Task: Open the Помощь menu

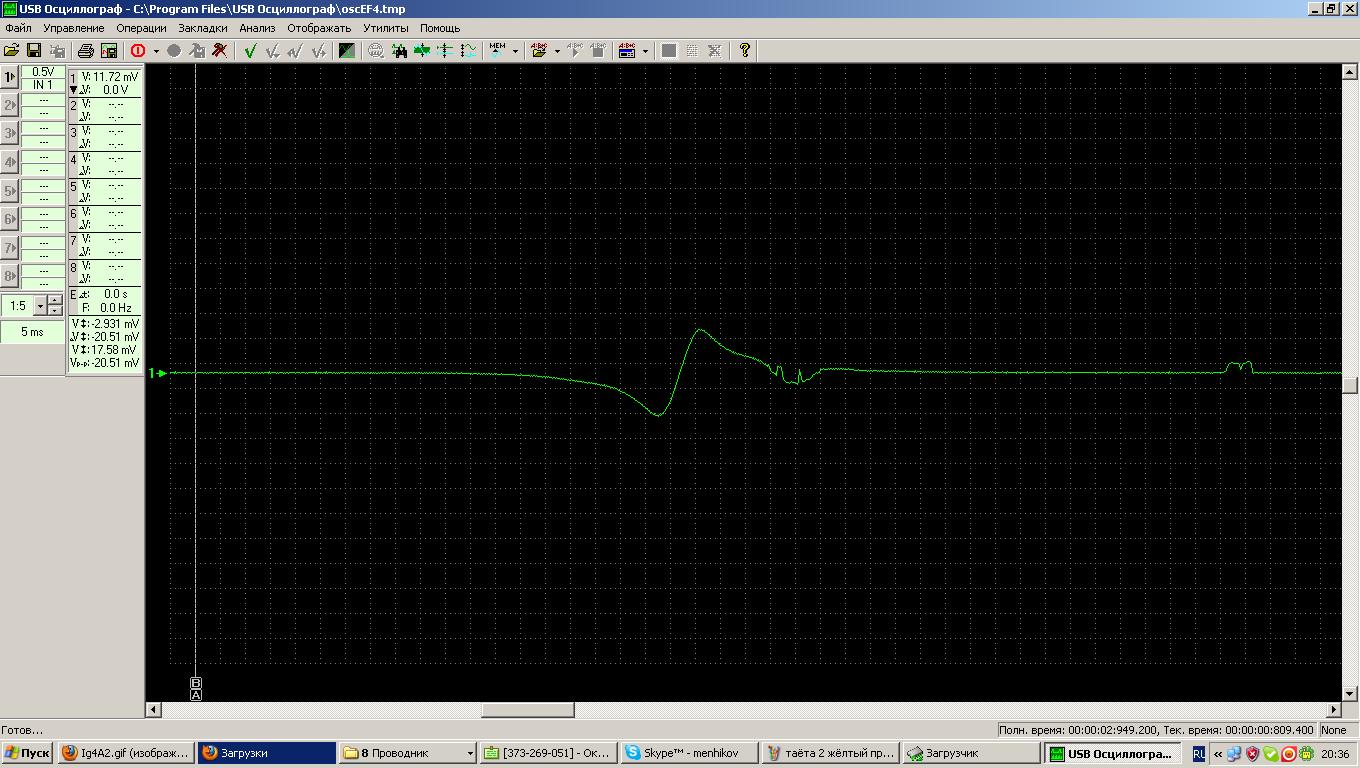Action: tap(440, 28)
